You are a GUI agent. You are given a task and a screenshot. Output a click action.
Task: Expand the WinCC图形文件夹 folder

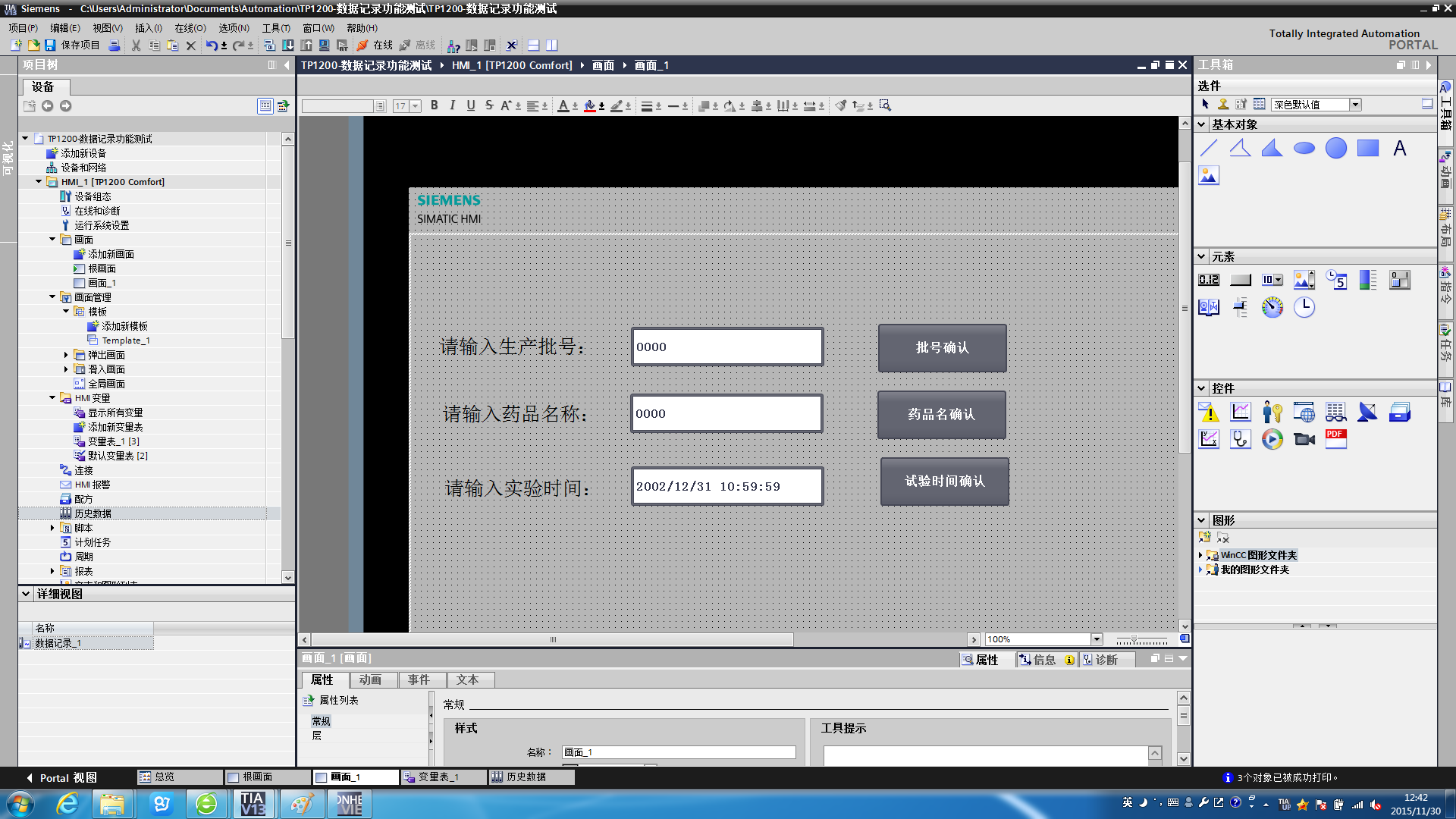tap(1200, 555)
